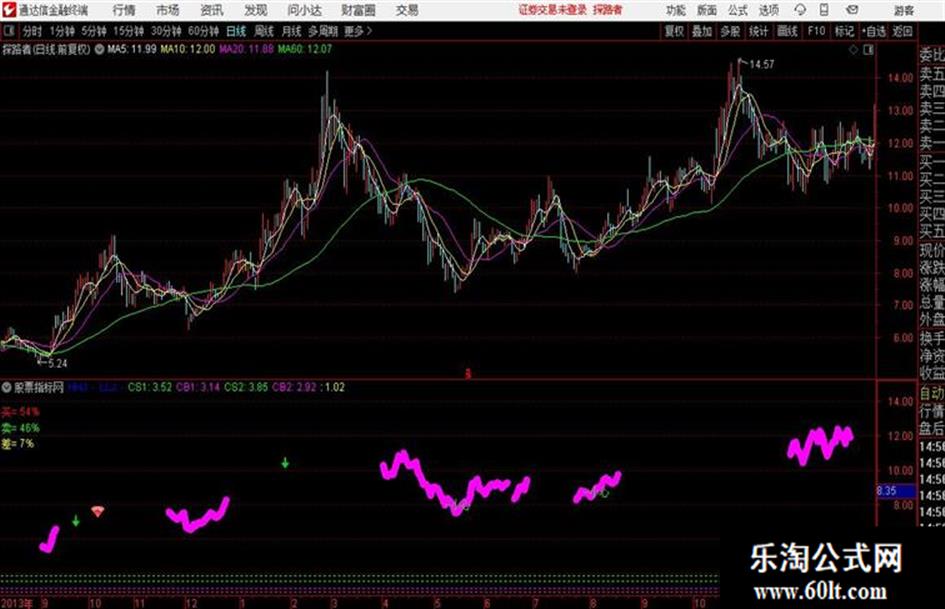
Task: Switch to 1分钟 period
Action: [x=61, y=31]
